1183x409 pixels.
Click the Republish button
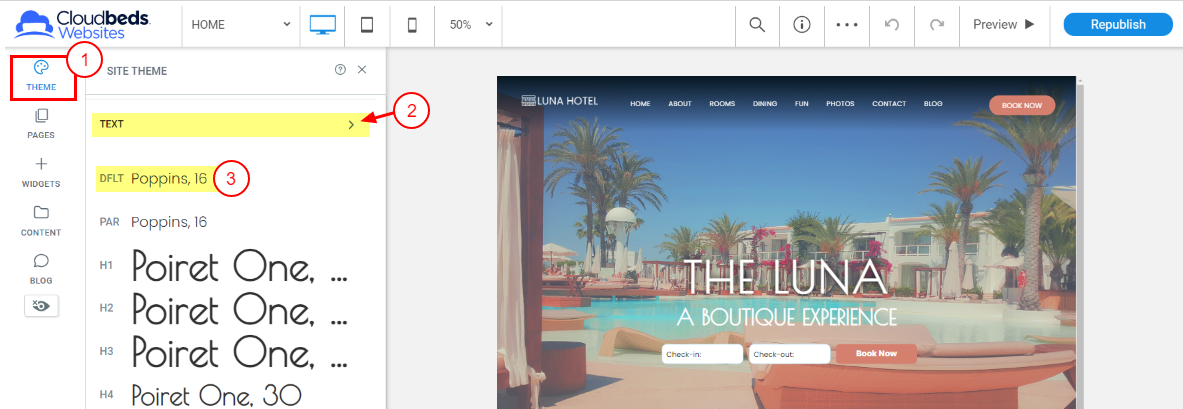(x=1117, y=25)
